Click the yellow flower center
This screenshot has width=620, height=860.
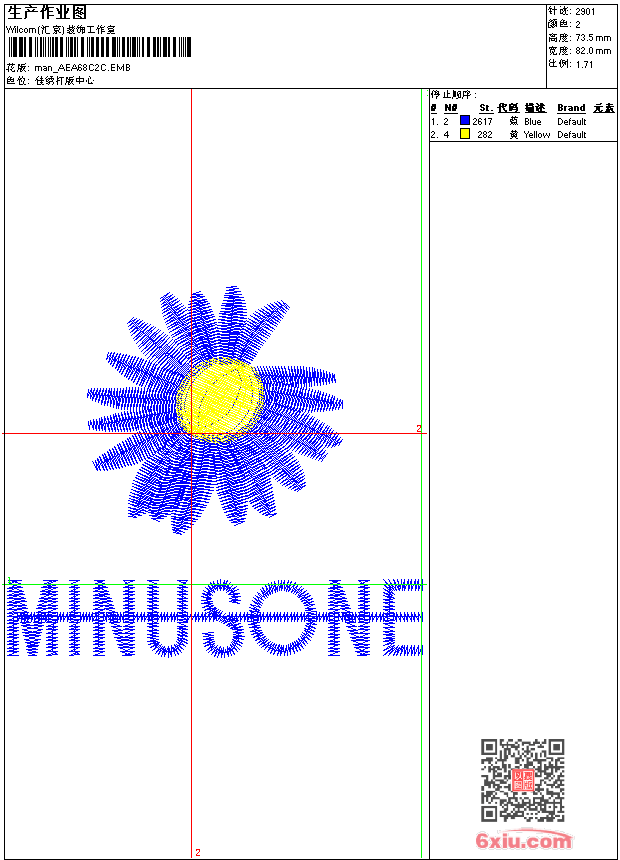tap(219, 399)
